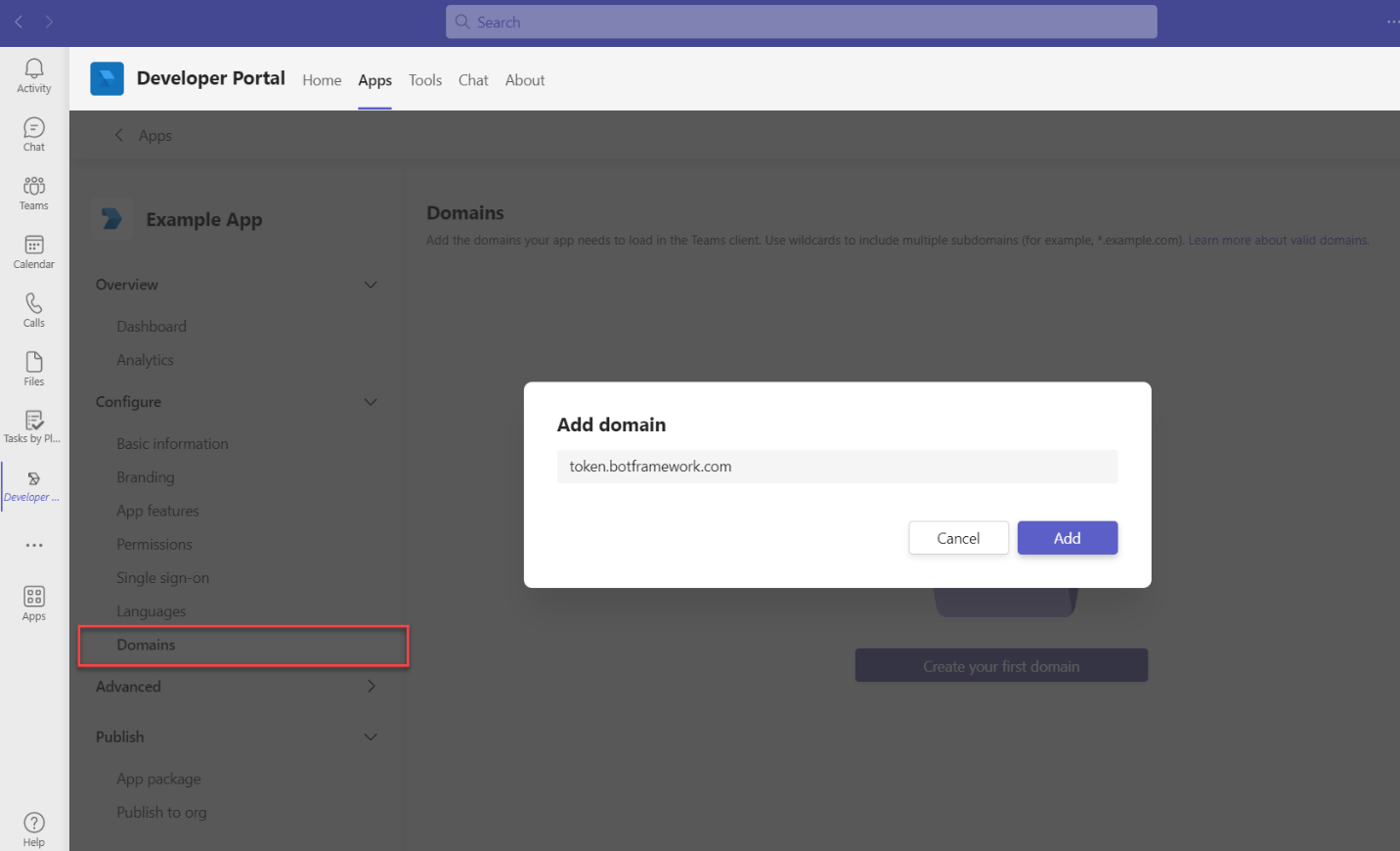Open Dashboard in the sidebar

(152, 326)
